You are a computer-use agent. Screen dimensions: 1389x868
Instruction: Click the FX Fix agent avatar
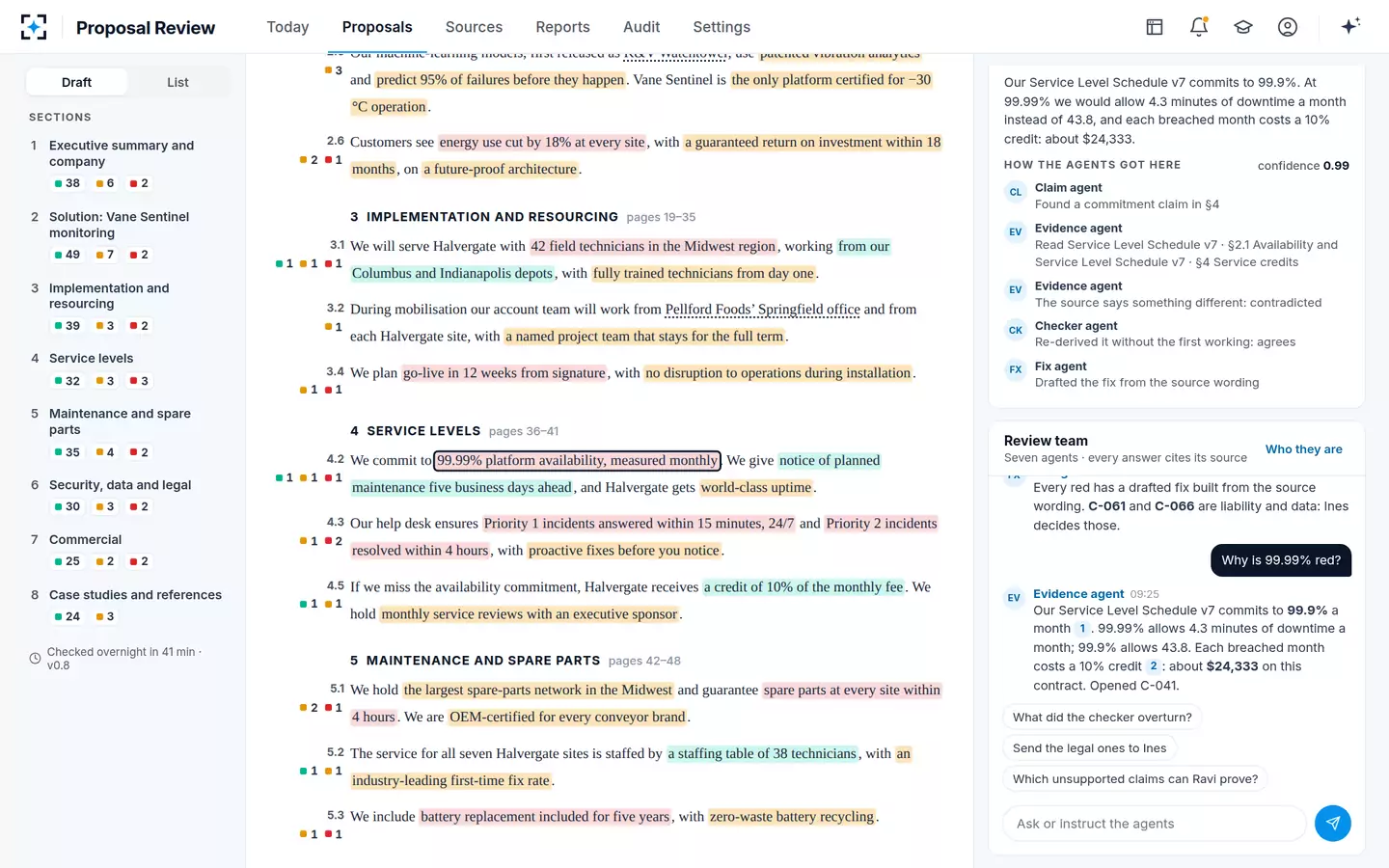(1016, 369)
